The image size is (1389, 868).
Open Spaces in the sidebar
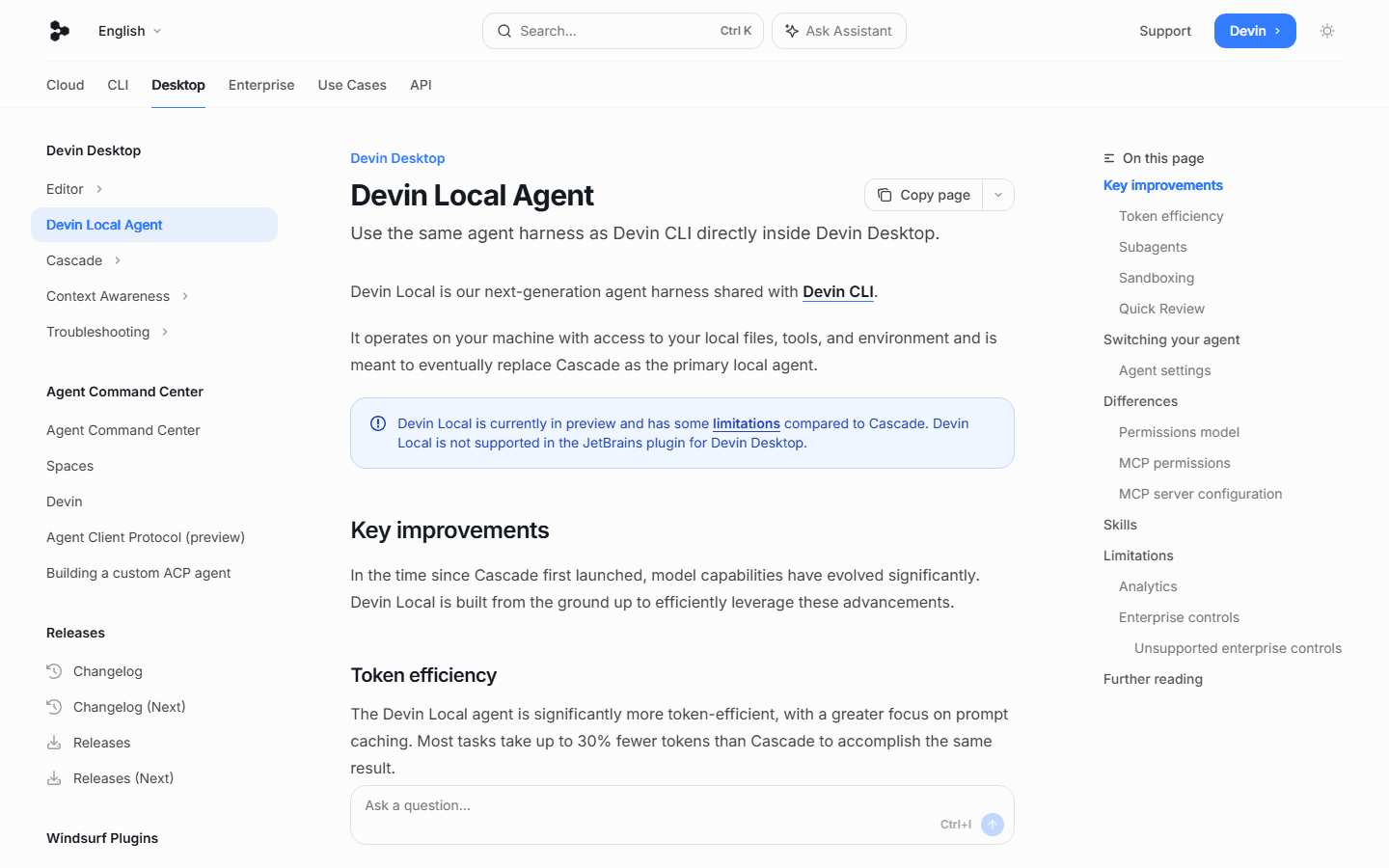point(70,466)
